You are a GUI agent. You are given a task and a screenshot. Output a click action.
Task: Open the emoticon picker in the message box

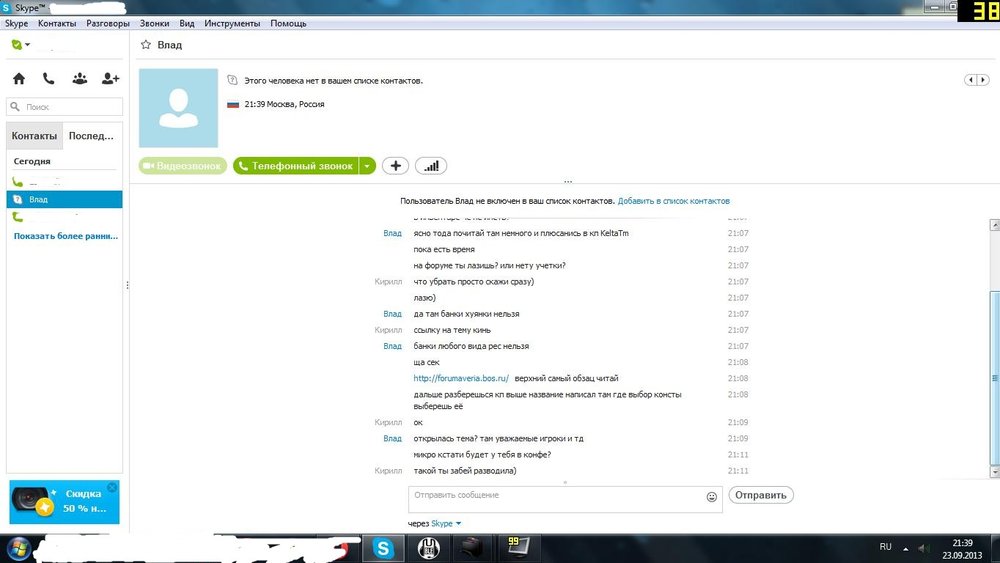coord(712,496)
